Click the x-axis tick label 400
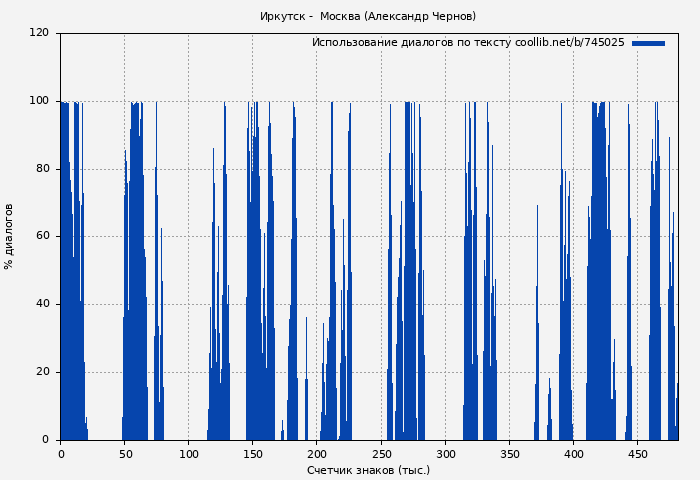Screen dimensions: 700x480 (x=573, y=454)
